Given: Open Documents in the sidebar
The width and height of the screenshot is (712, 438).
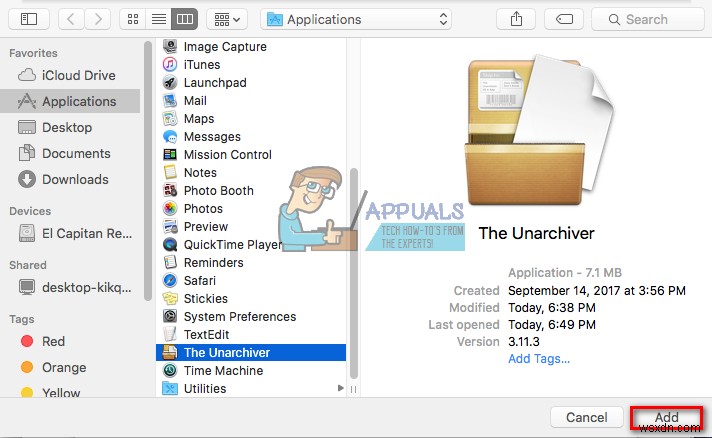Looking at the screenshot, I should [x=70, y=153].
